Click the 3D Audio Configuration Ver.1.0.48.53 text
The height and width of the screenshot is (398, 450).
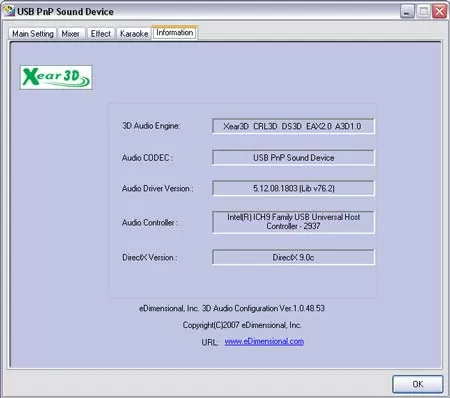pyautogui.click(x=232, y=308)
